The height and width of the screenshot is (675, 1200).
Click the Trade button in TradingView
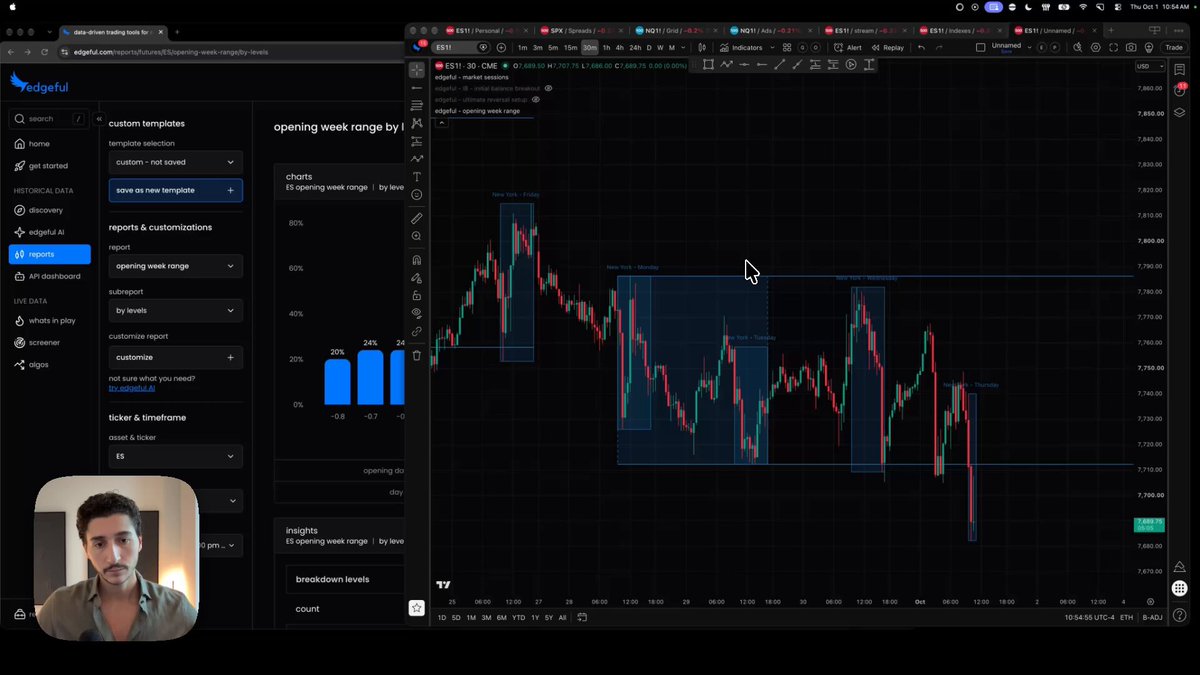coord(1173,47)
